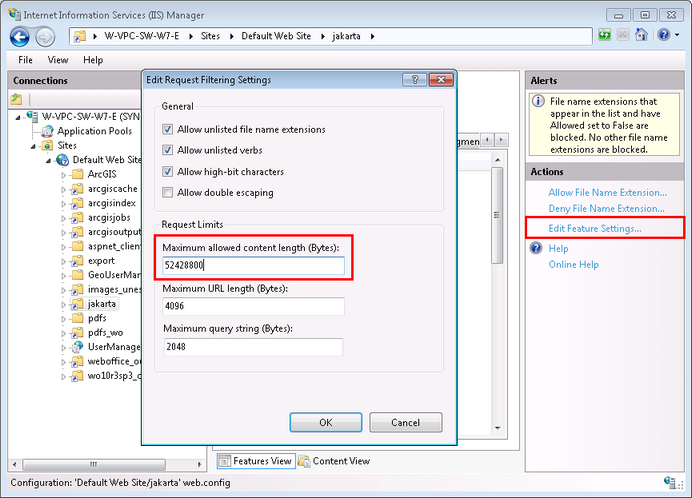Click the status bar network configuration icon
692x498 pixels.
(670, 482)
